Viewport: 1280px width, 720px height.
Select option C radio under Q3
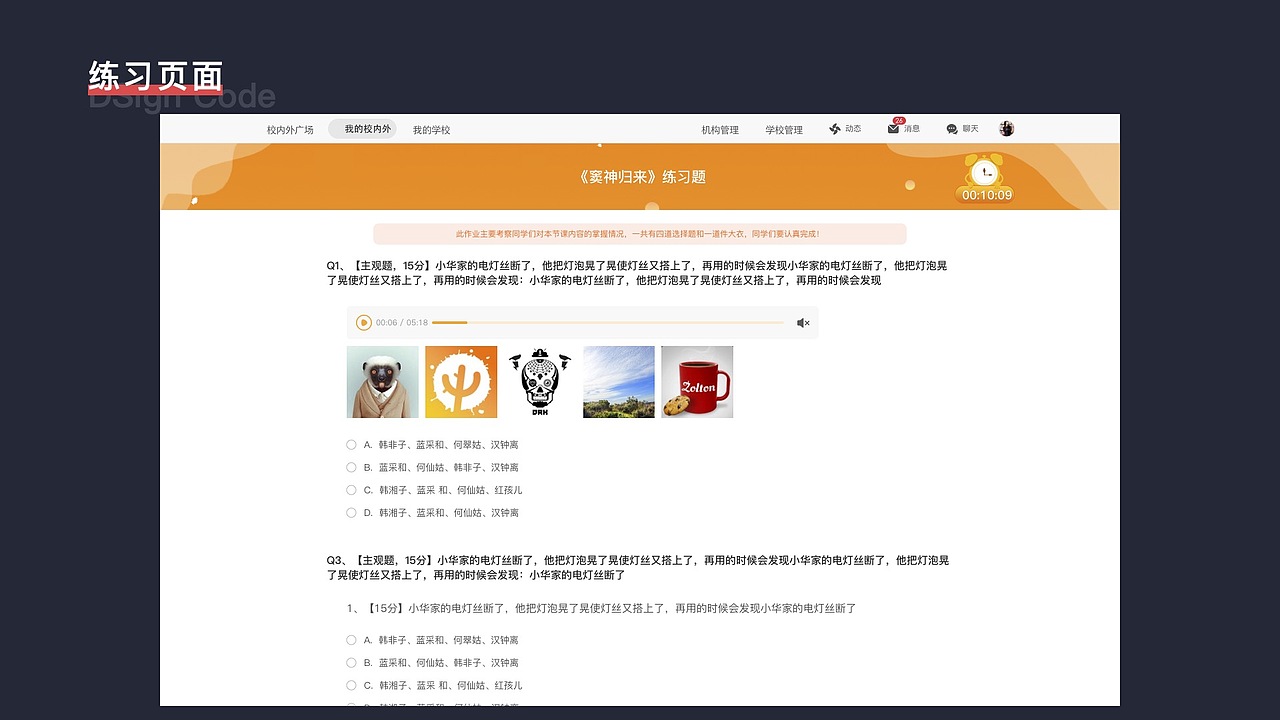351,686
